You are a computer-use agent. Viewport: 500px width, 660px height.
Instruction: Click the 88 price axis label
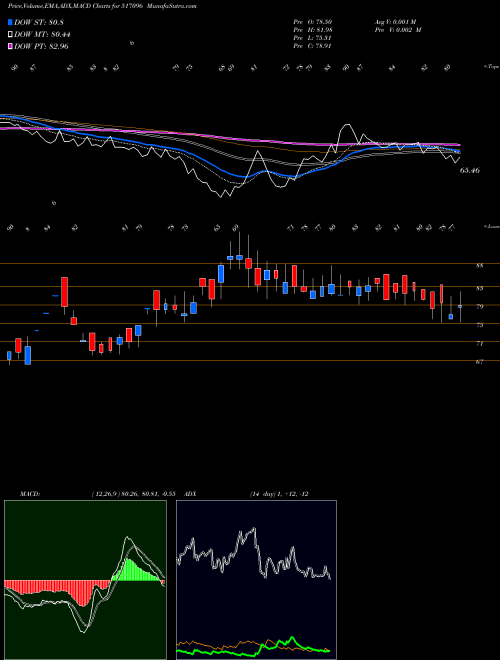[x=480, y=266]
